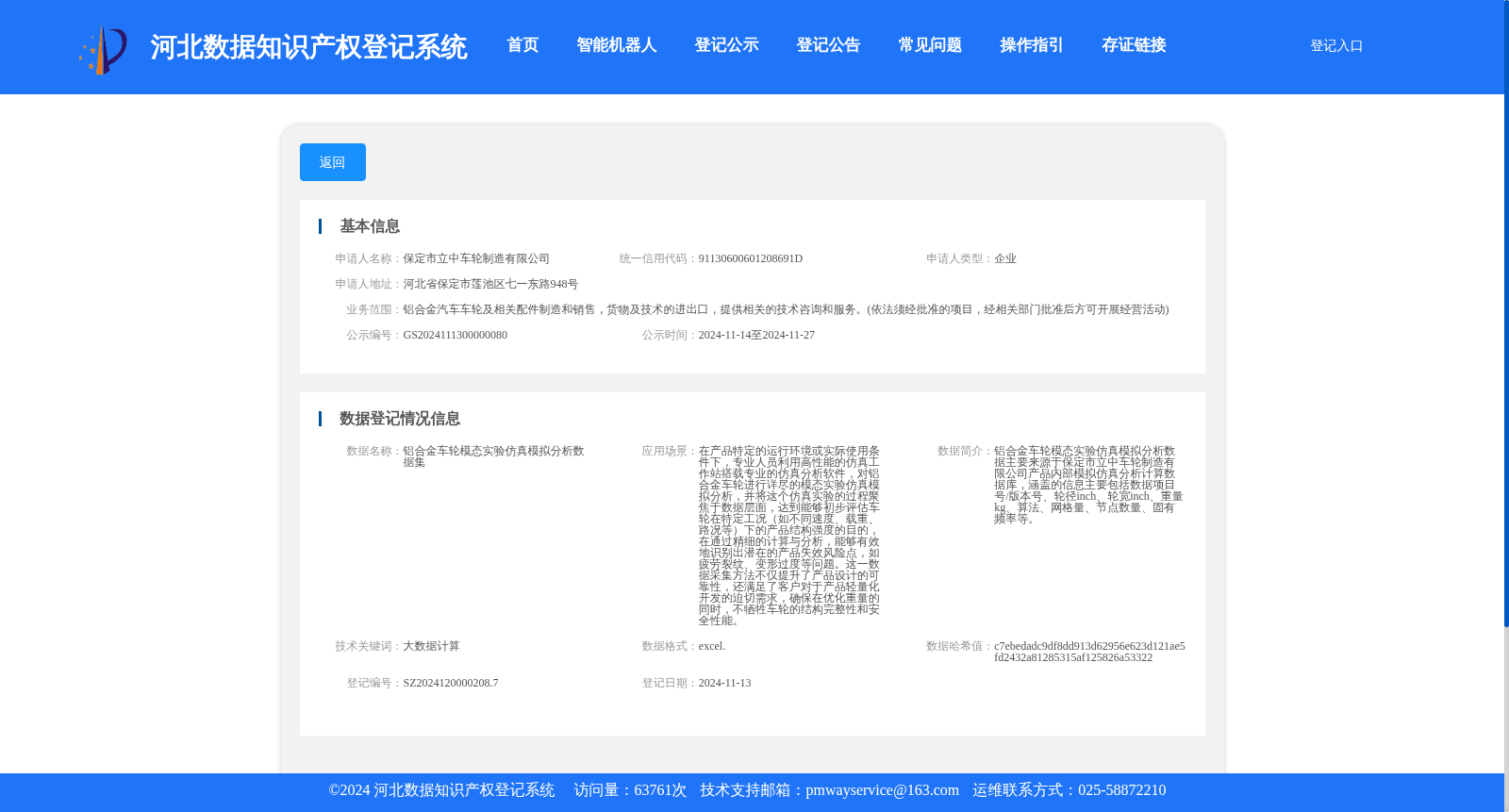Select the 业务范围 description text
Screen dimensions: 1509x812
pos(786,309)
